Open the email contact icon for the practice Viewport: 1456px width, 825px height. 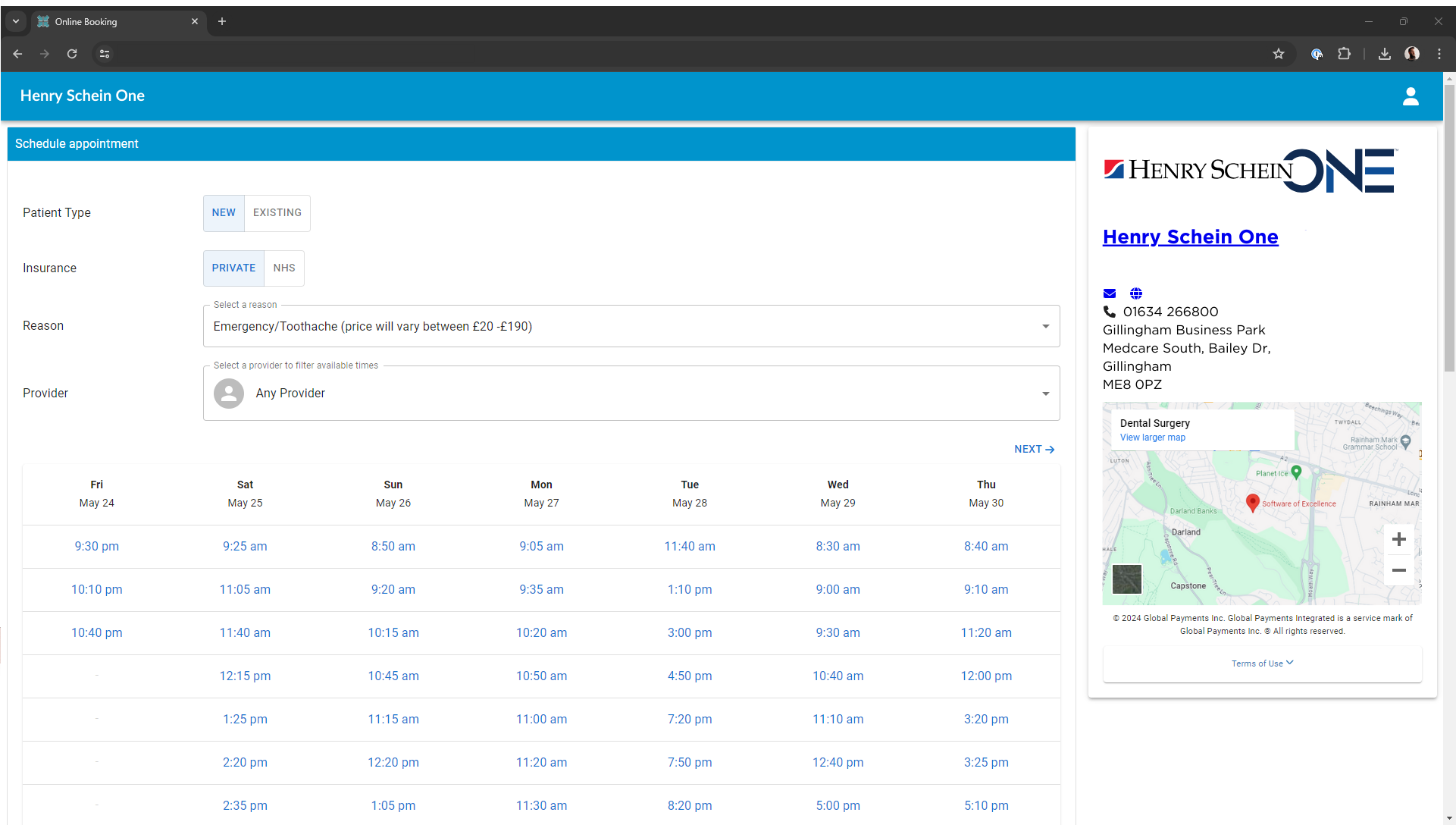[x=1109, y=293]
